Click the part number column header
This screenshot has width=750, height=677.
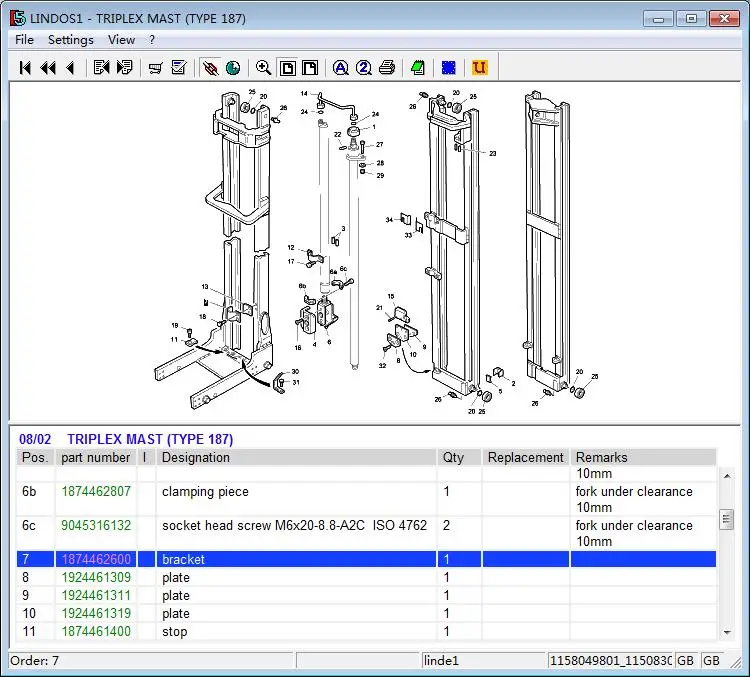[x=96, y=457]
